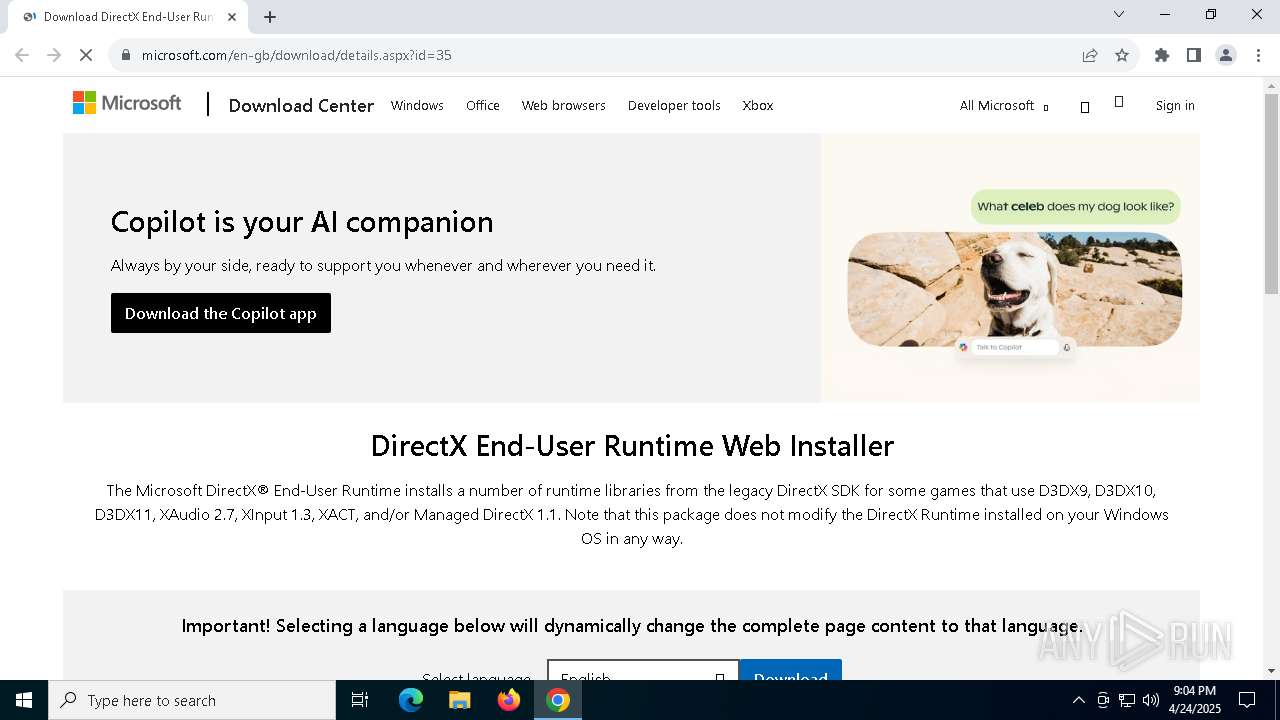
Task: Open volume control tray icon
Action: click(x=1151, y=700)
